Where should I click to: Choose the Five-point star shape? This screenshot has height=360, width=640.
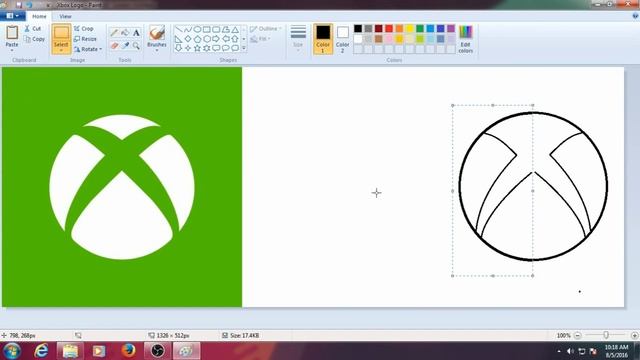coord(197,48)
